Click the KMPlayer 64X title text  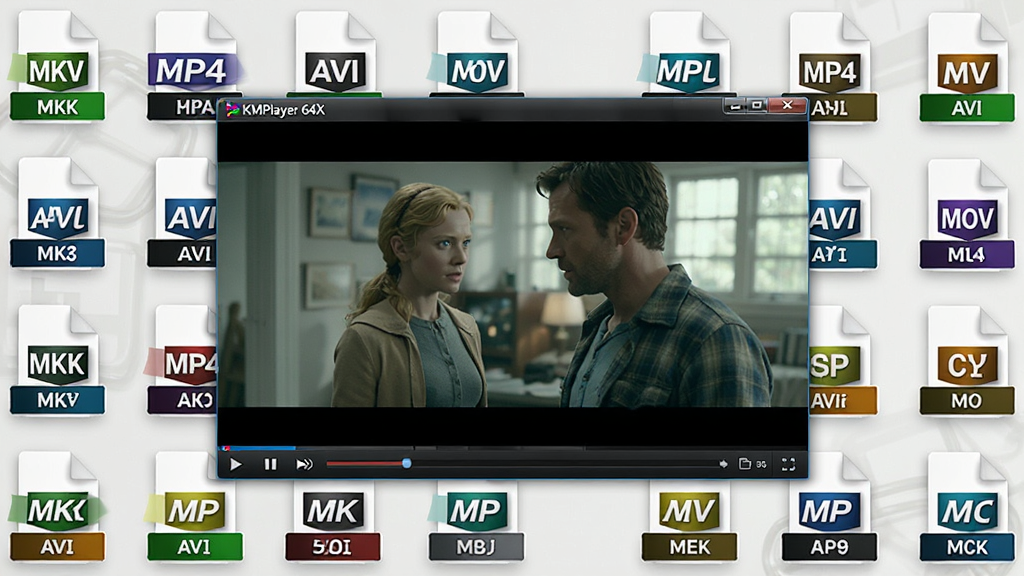[x=283, y=110]
